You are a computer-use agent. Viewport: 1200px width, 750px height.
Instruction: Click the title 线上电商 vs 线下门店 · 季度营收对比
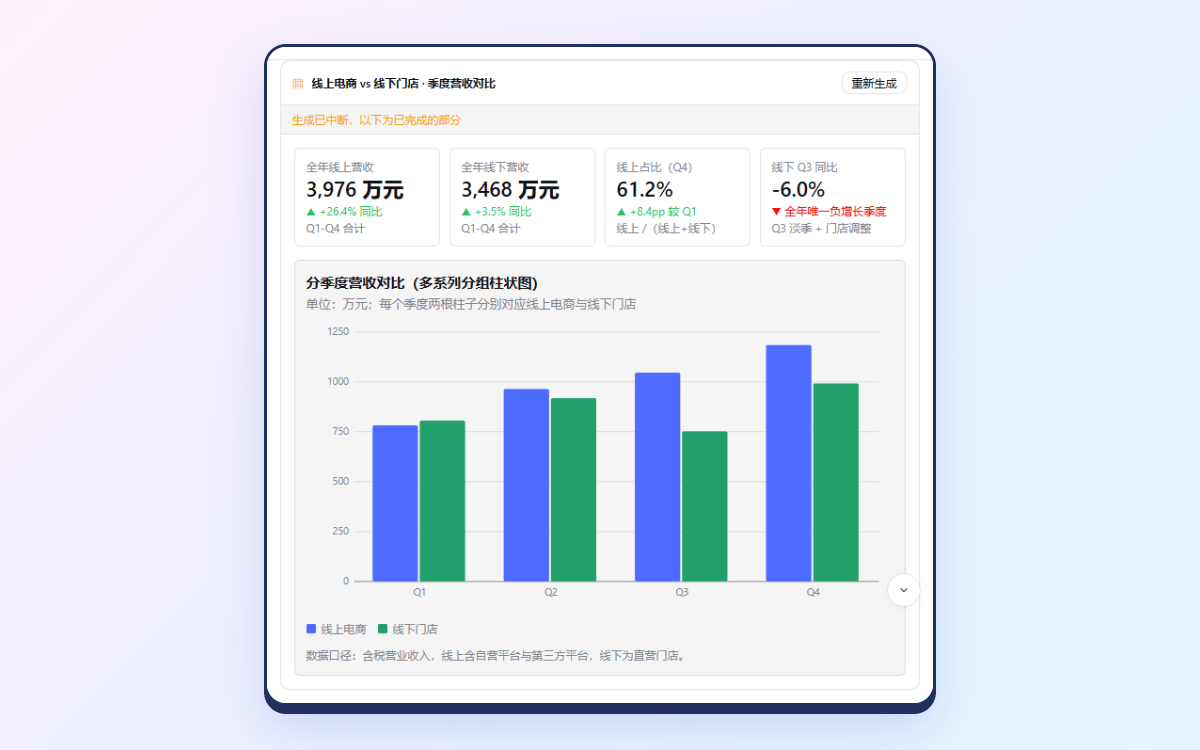pyautogui.click(x=403, y=84)
